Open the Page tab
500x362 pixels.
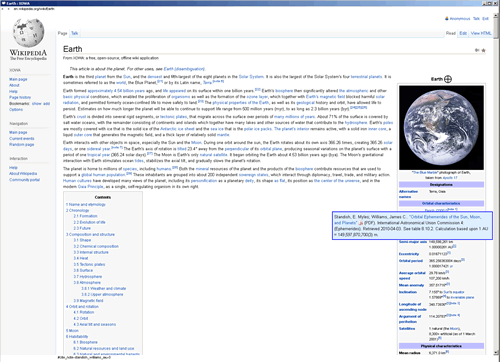[62, 33]
